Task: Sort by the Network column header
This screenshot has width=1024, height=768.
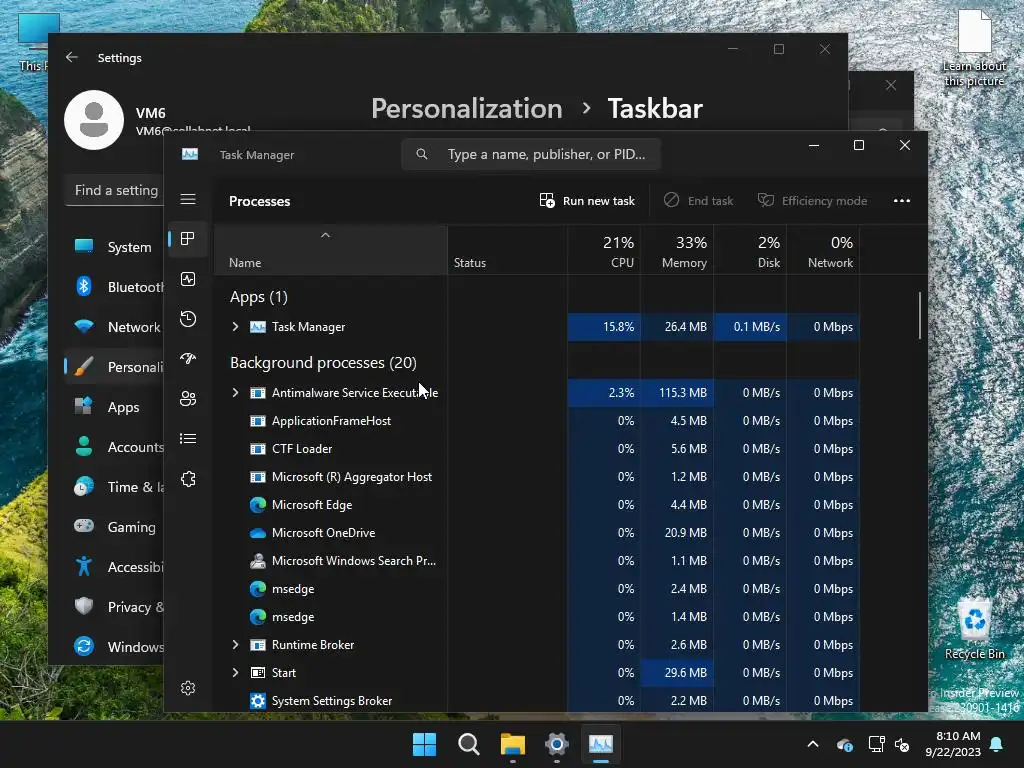Action: click(x=824, y=251)
